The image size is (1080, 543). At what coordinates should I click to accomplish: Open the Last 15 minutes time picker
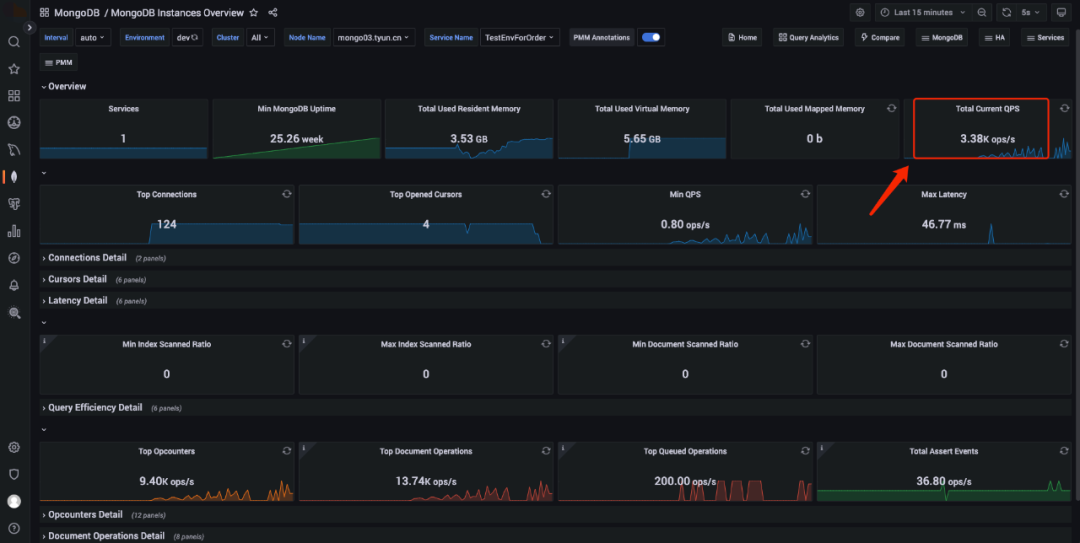922,12
